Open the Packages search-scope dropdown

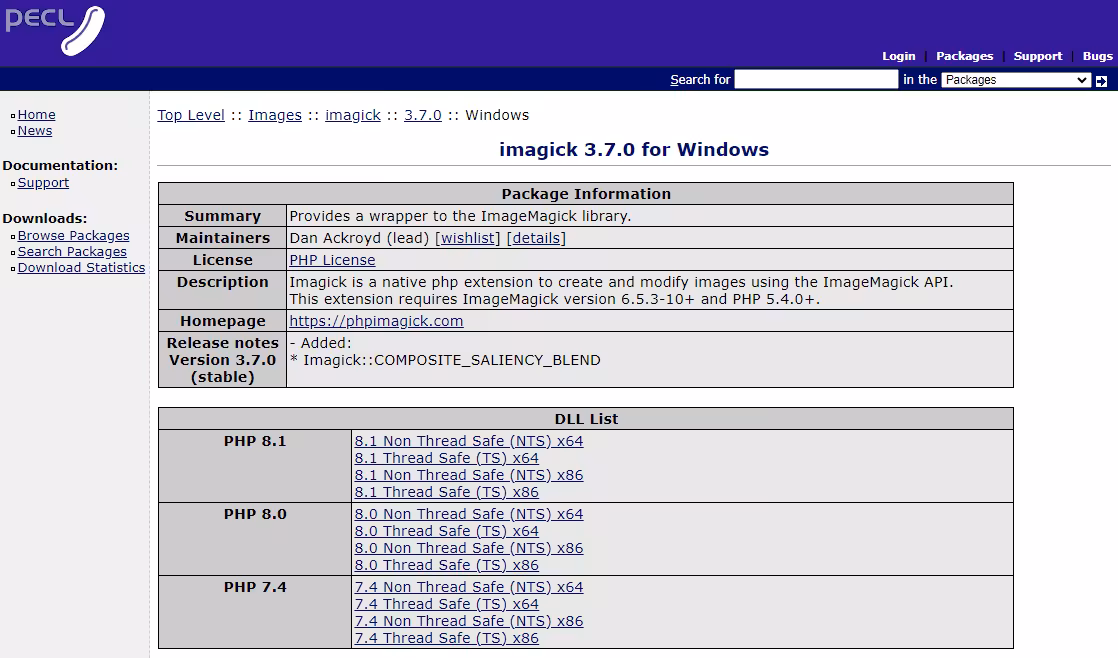pyautogui.click(x=1016, y=80)
